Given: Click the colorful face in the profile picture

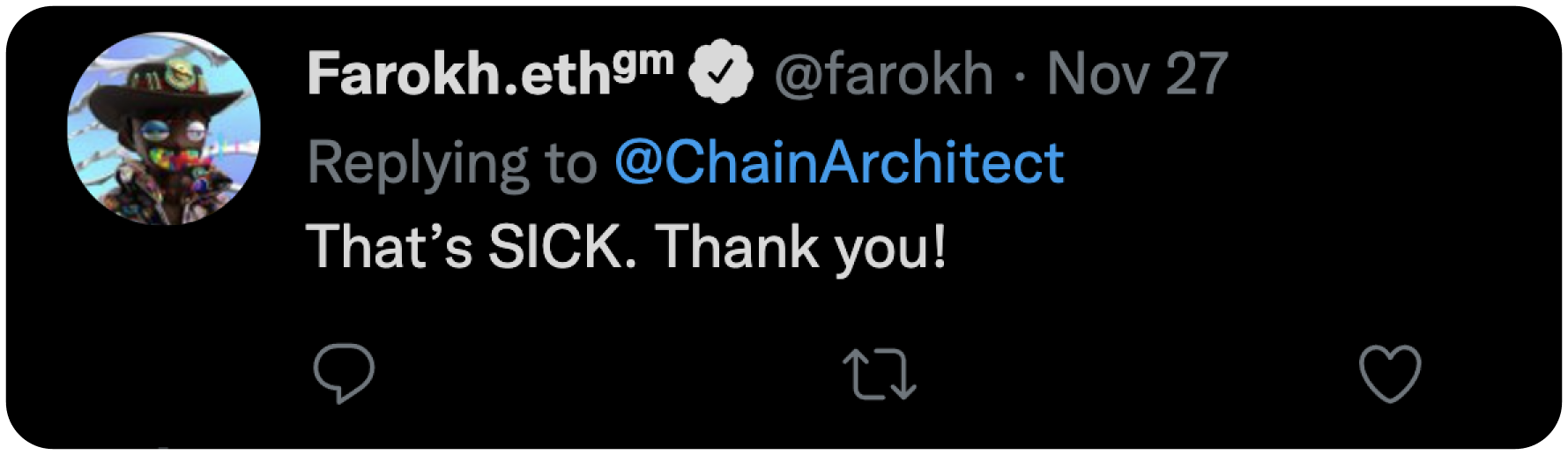Looking at the screenshot, I should 167,150.
